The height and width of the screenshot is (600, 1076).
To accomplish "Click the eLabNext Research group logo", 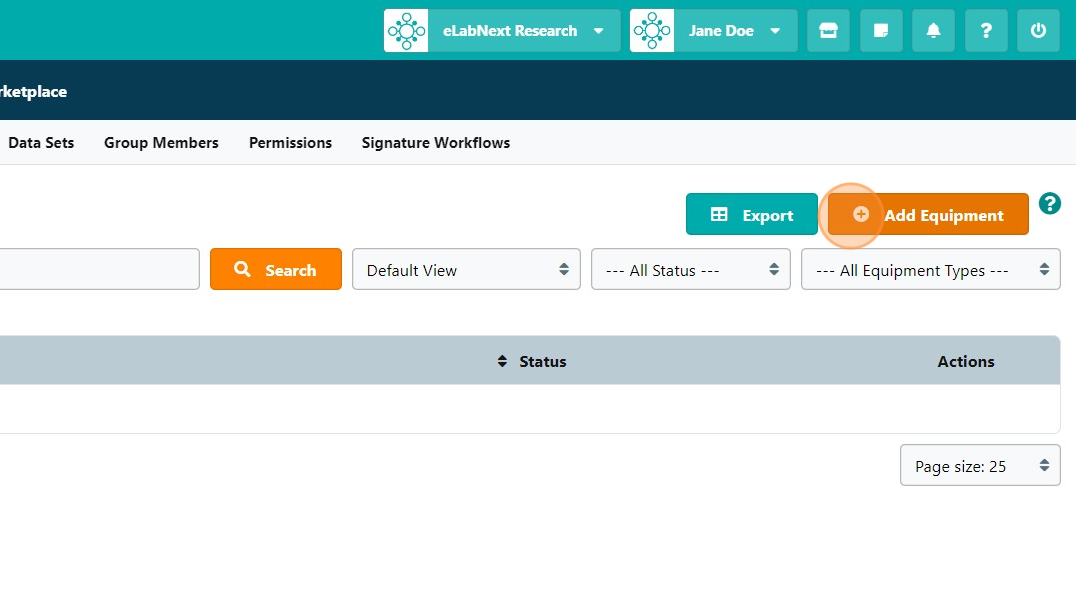I will (406, 30).
